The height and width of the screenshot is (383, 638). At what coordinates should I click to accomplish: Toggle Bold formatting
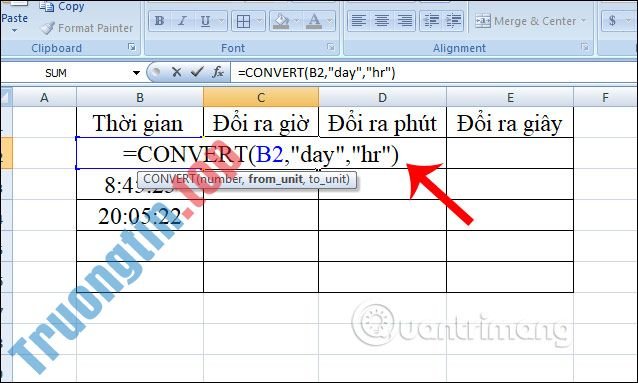click(x=160, y=21)
